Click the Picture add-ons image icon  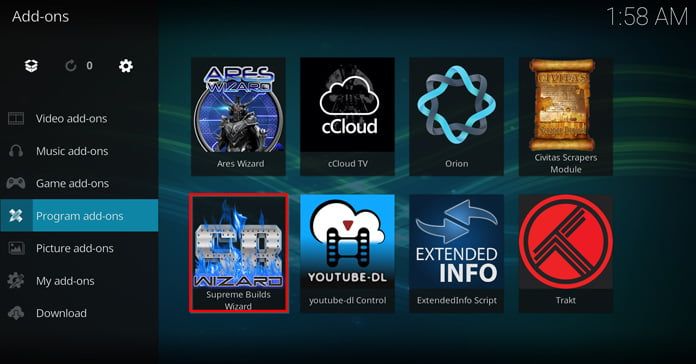coord(16,248)
